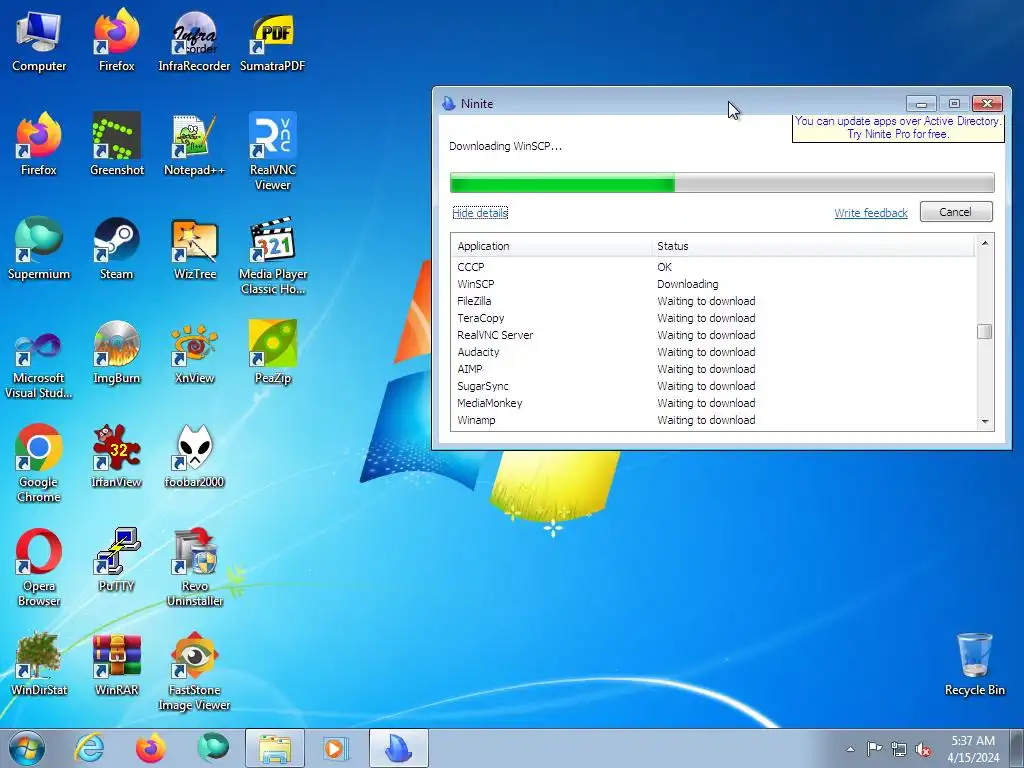Click the app list scrollbar thumb
The image size is (1024, 768).
pos(984,332)
